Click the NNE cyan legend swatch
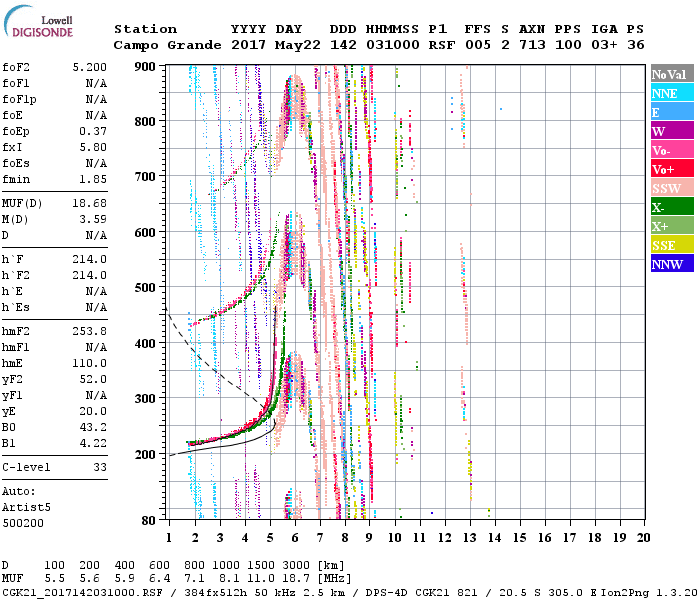The image size is (700, 600). [671, 93]
